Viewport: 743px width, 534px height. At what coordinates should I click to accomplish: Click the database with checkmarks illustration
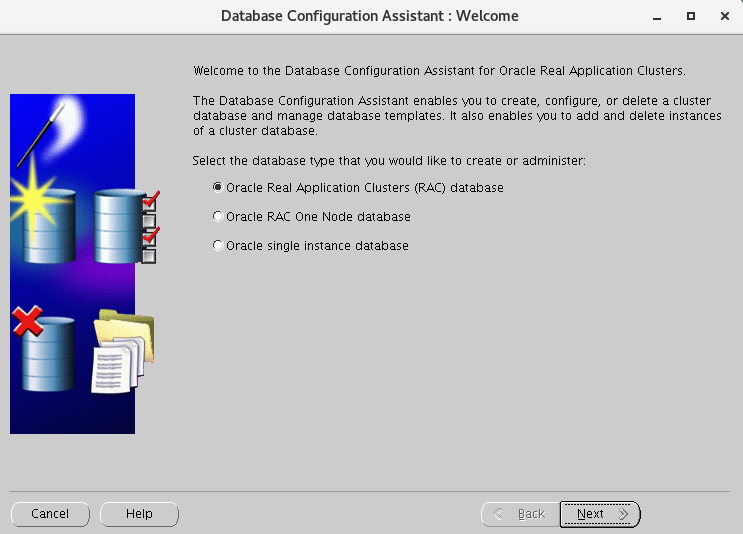(x=127, y=226)
